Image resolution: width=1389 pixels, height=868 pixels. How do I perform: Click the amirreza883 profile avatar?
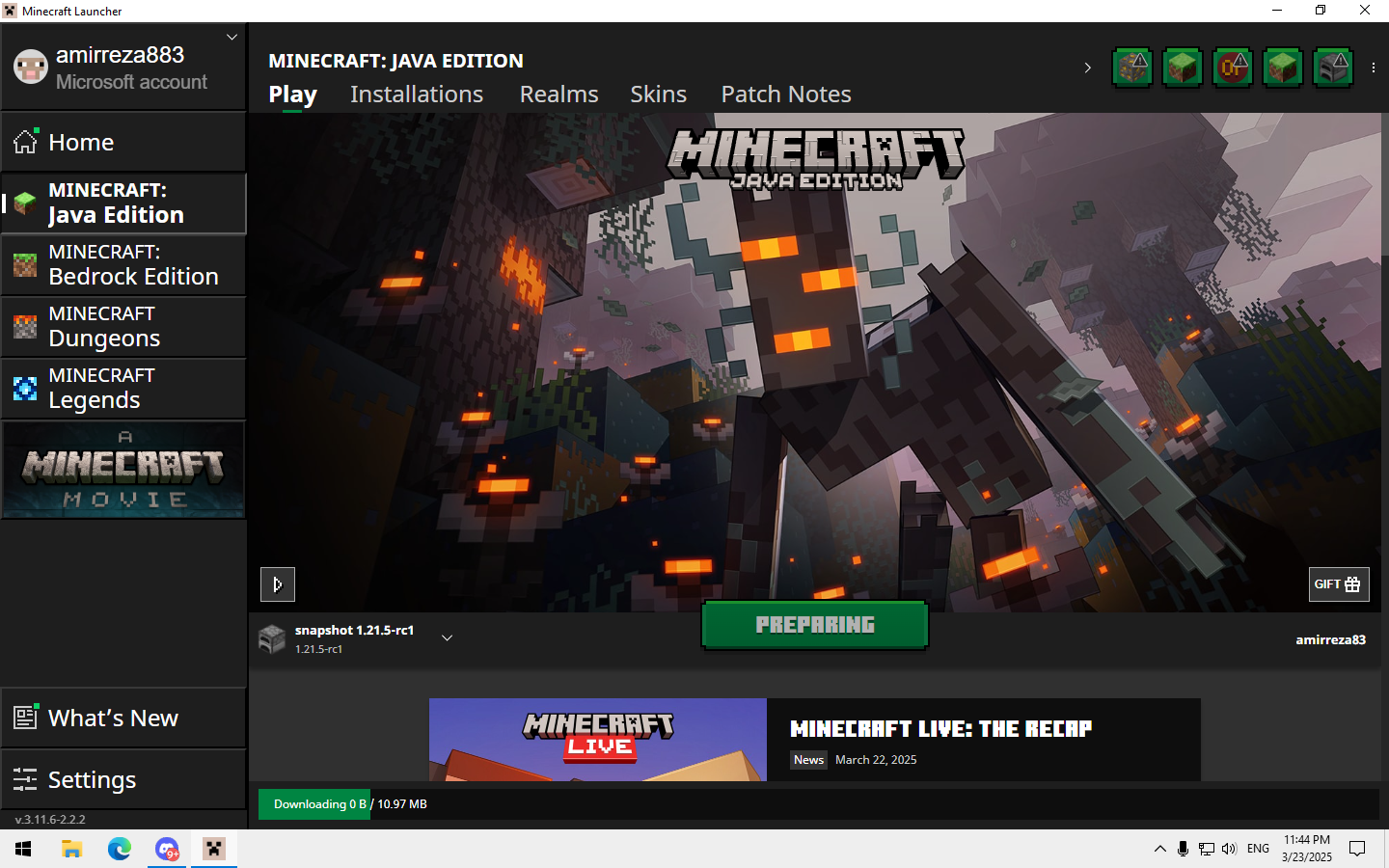tap(31, 68)
